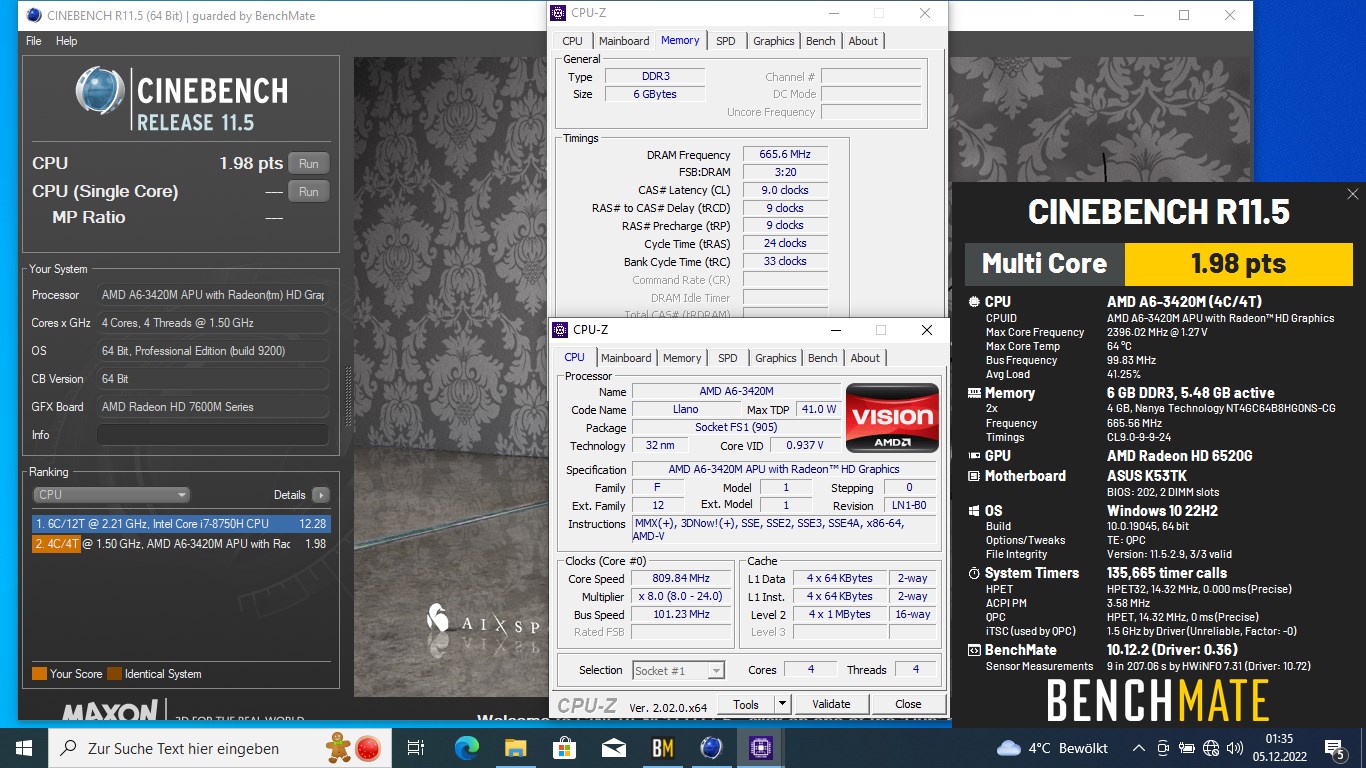This screenshot has height=768, width=1366.
Task: Click the Info input field in Your System
Action: tap(213, 435)
